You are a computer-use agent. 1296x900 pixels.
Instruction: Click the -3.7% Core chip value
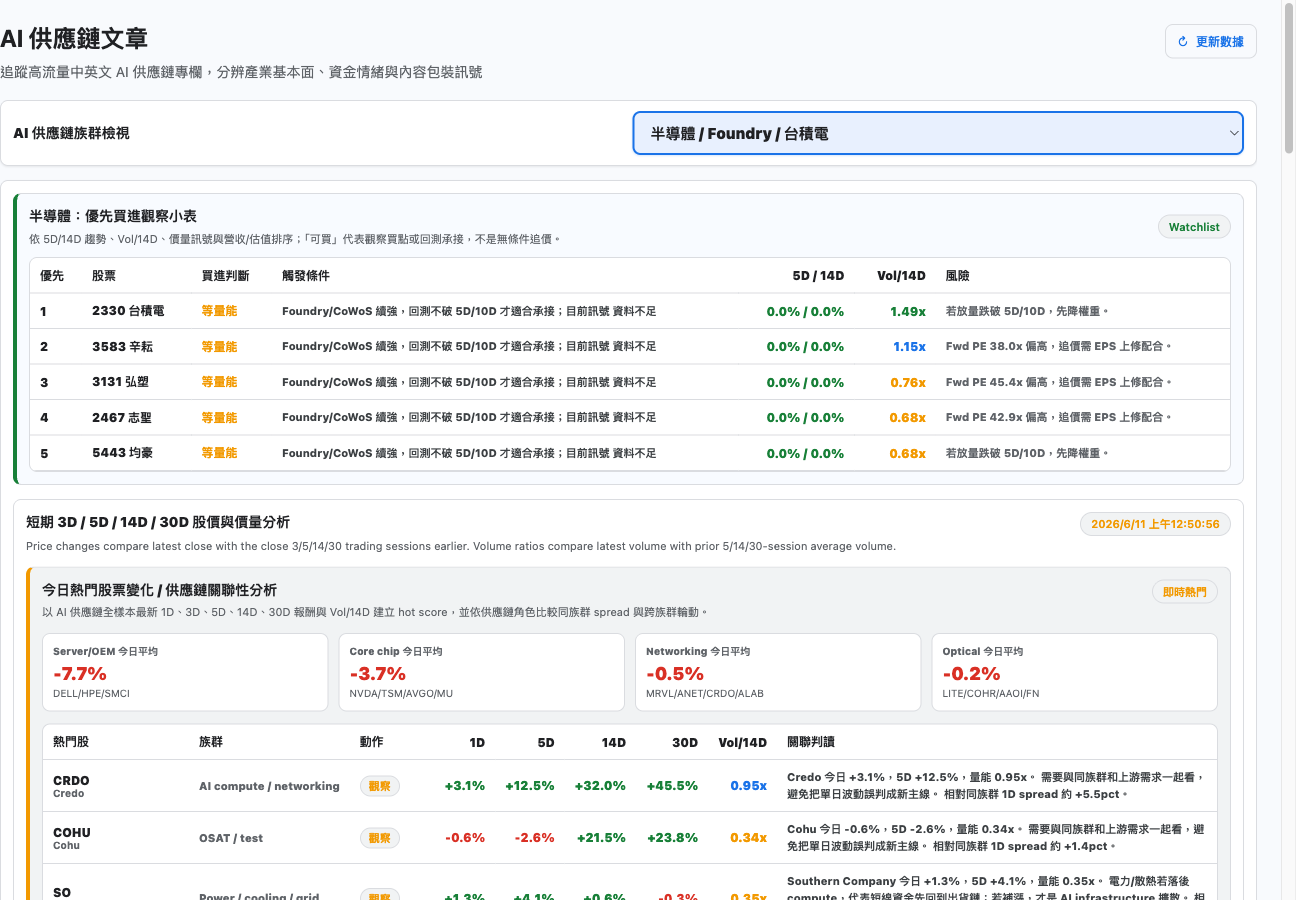click(378, 673)
